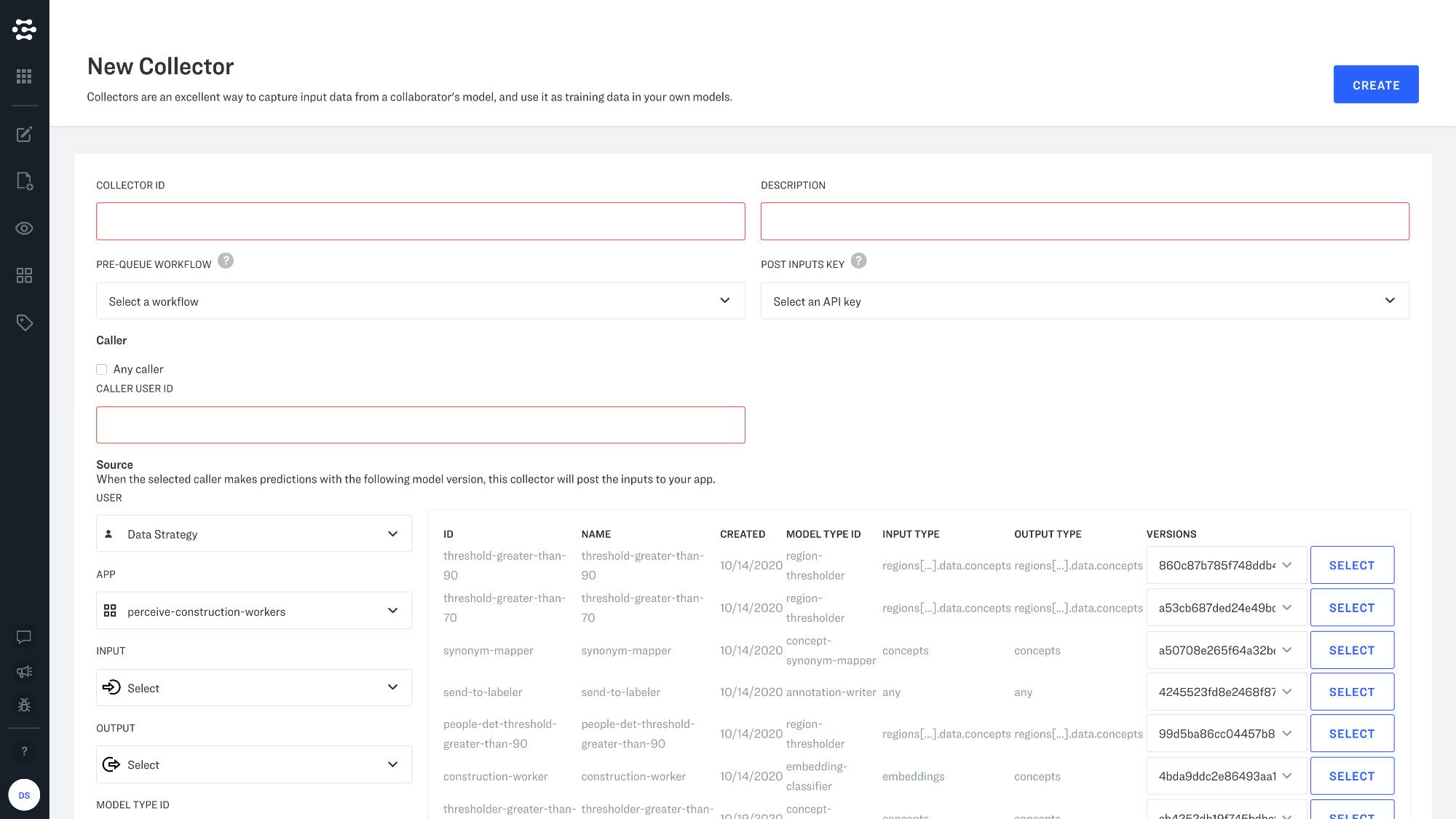Expand the Select a workflow dropdown
The width and height of the screenshot is (1456, 819).
pyautogui.click(x=420, y=301)
